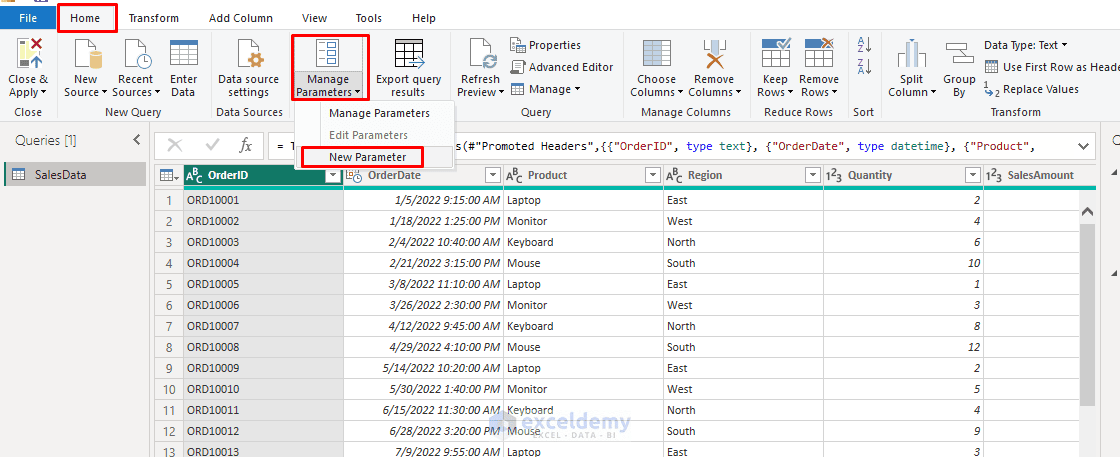
Task: Click the Enter Data table icon
Action: [184, 54]
